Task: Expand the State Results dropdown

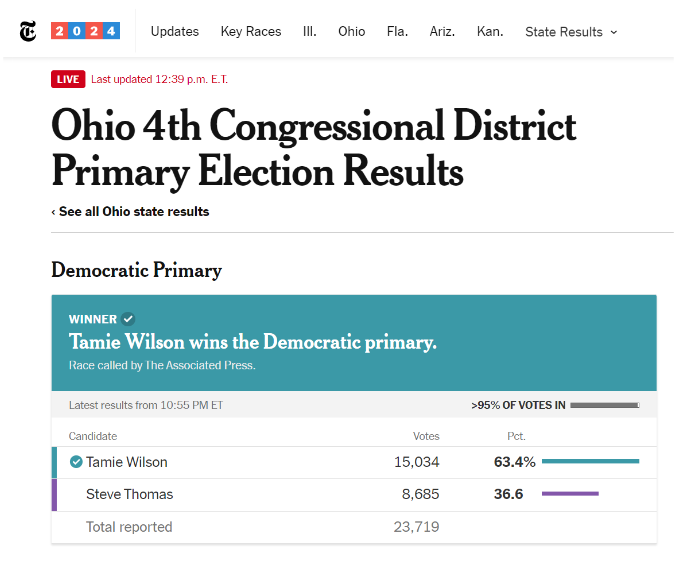Action: [571, 32]
